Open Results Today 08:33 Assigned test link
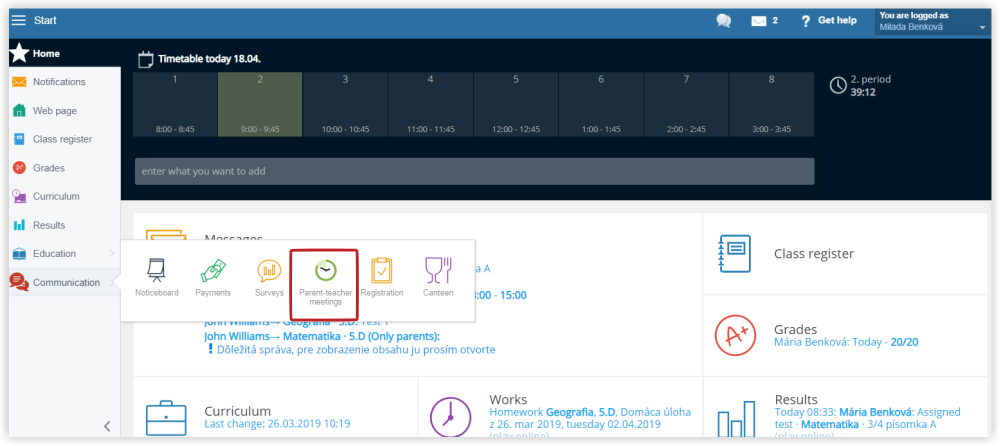Screen dimensions: 1000x446 tap(867, 419)
